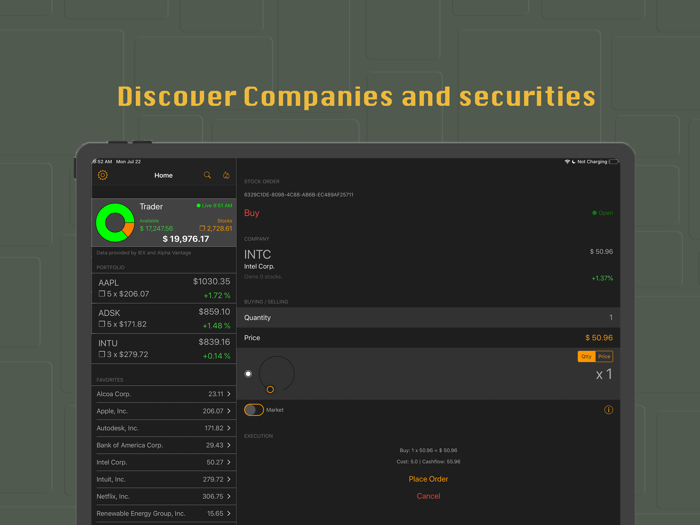Expand Netflix, Inc. favorite chevron
Viewport: 700px width, 525px height.
[x=229, y=496]
